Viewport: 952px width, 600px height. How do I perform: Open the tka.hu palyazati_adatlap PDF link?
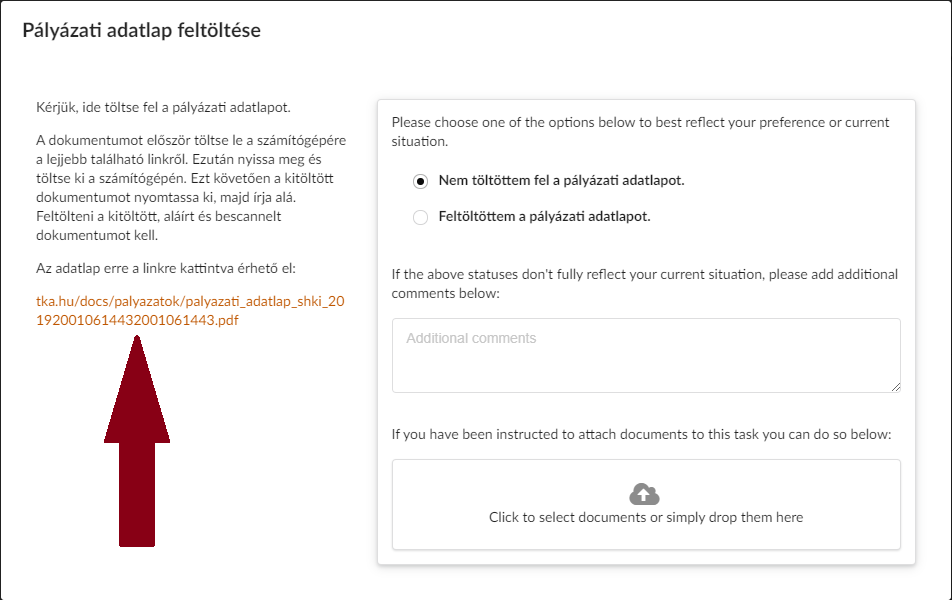coord(190,310)
